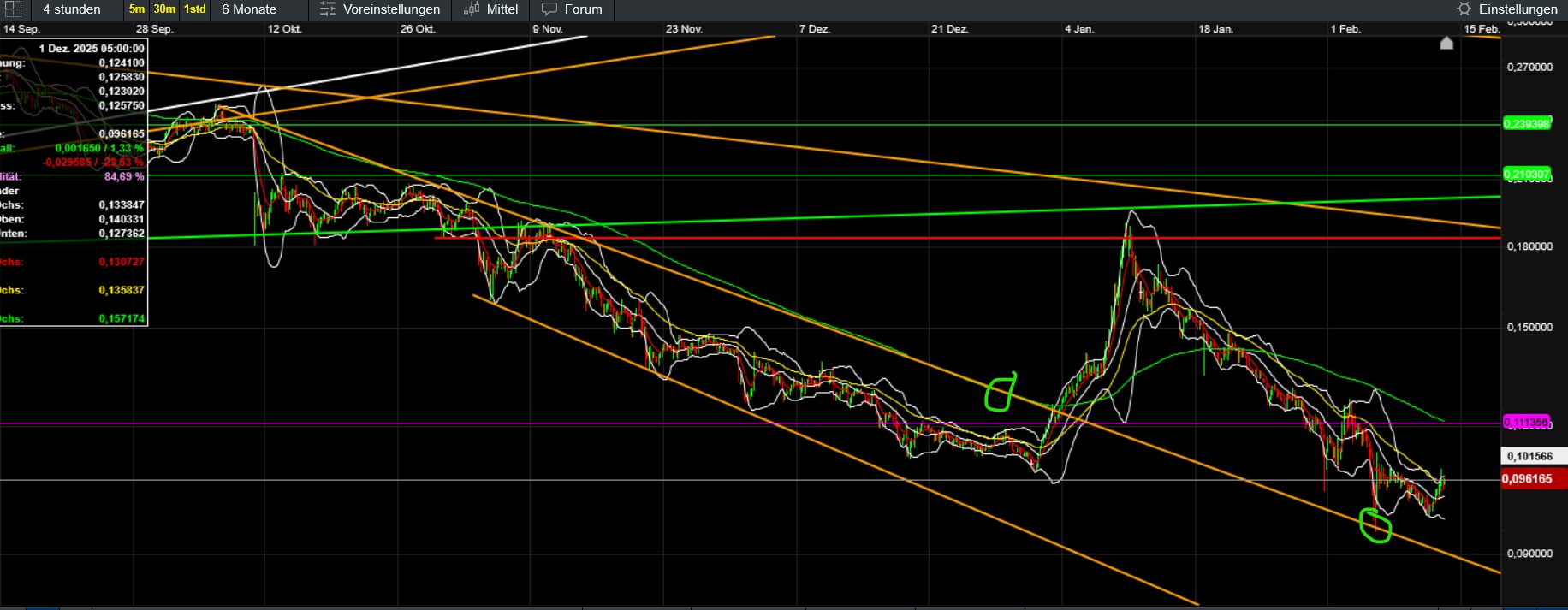The image size is (1568, 610).
Task: Open the '4 stunden' interval dropdown
Action: 72,9
